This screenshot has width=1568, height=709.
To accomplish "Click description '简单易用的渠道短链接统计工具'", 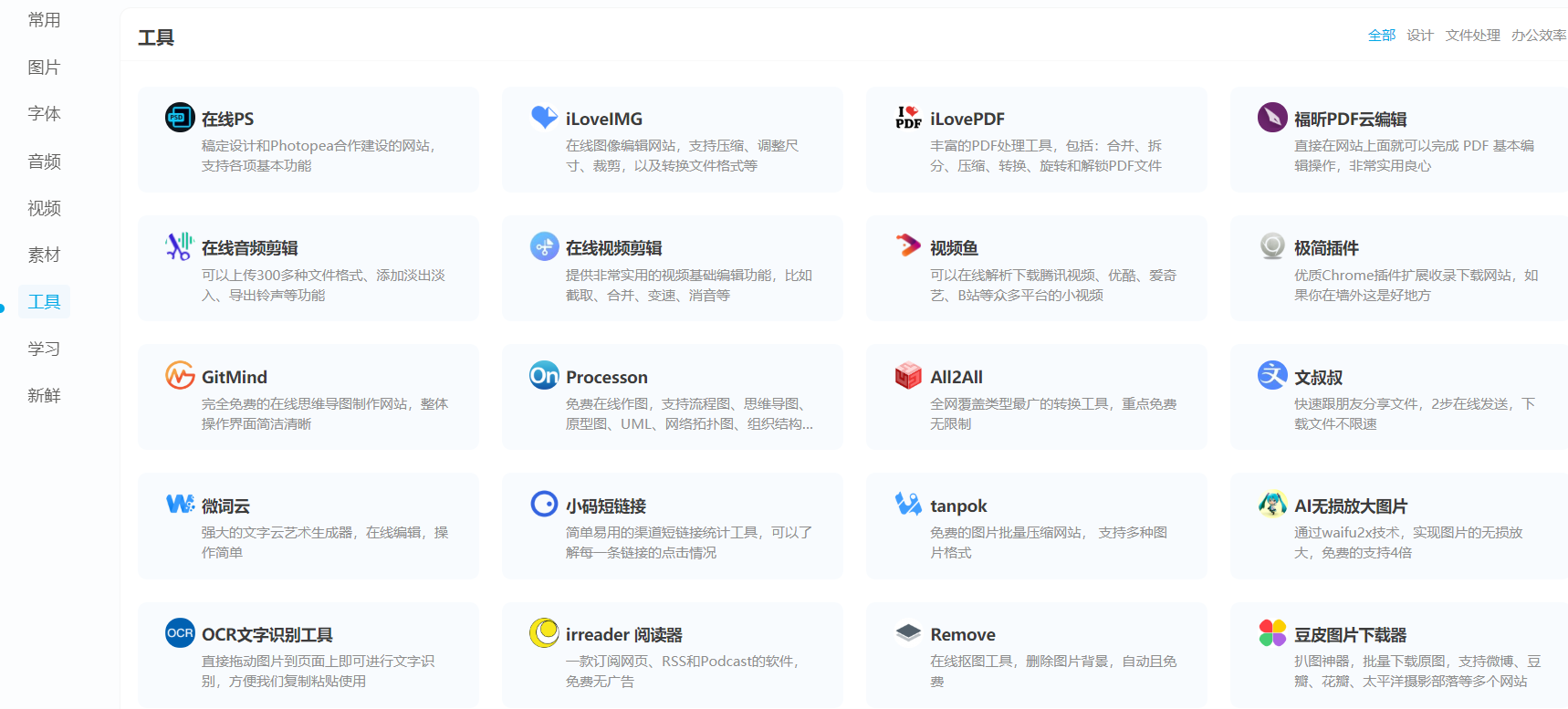I will point(662,533).
